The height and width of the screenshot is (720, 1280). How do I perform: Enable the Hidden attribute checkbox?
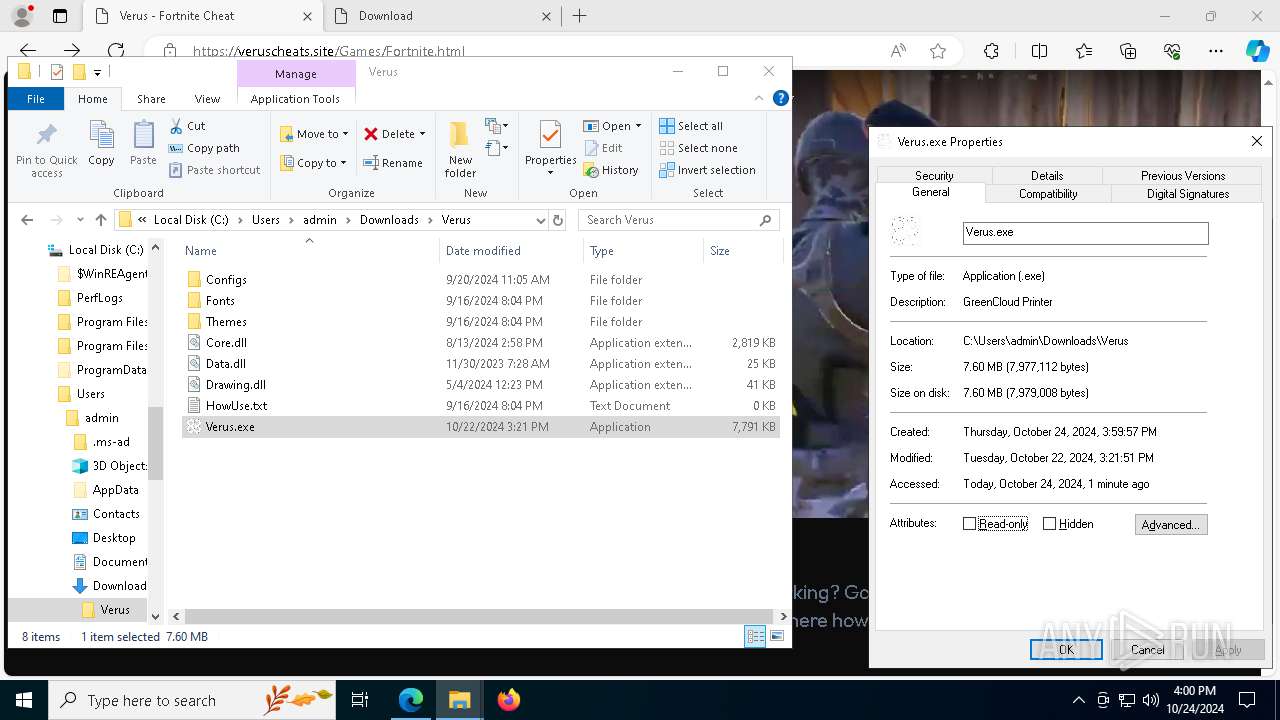[1049, 524]
